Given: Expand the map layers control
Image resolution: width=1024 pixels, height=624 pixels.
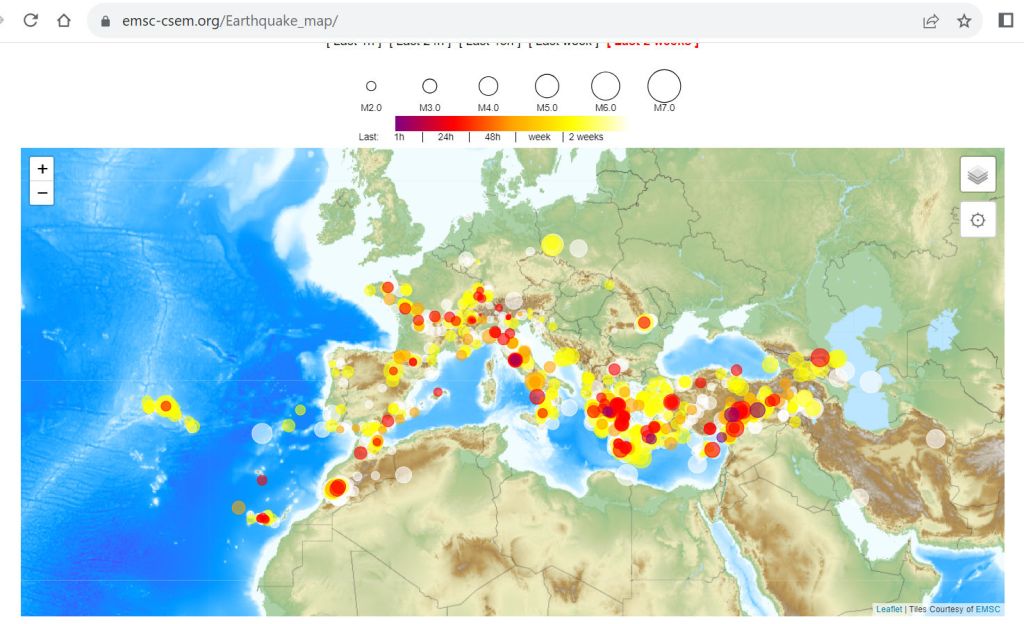Looking at the screenshot, I should tap(977, 174).
